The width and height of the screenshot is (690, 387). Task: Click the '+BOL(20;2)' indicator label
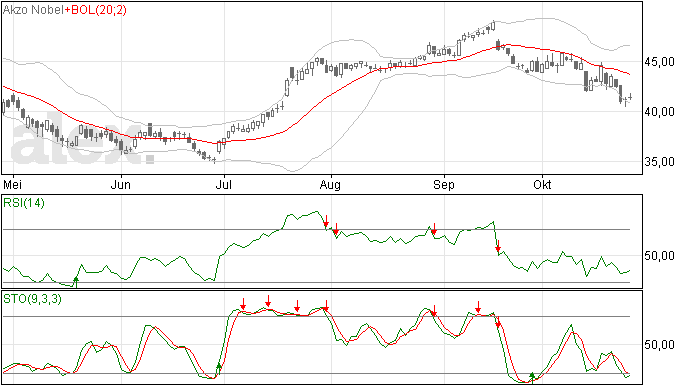(x=95, y=10)
